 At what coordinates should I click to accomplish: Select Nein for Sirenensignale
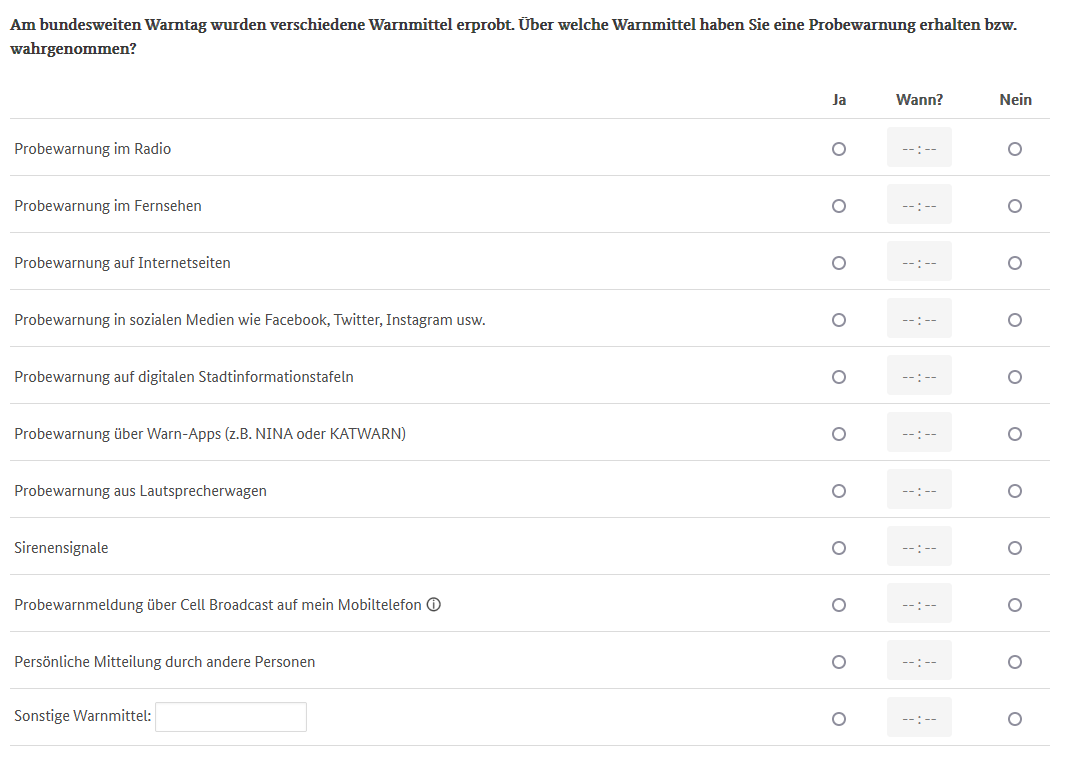pyautogui.click(x=1015, y=547)
